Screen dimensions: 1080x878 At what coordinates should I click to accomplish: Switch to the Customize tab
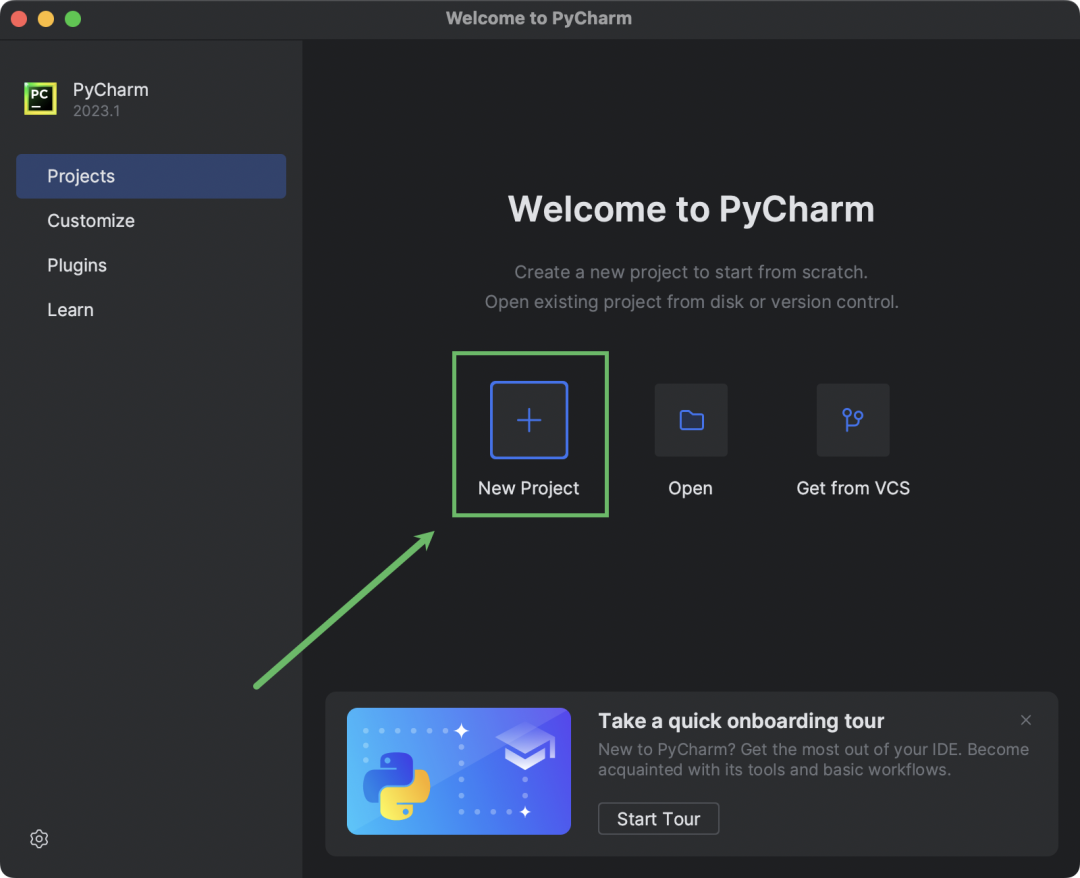(151, 221)
